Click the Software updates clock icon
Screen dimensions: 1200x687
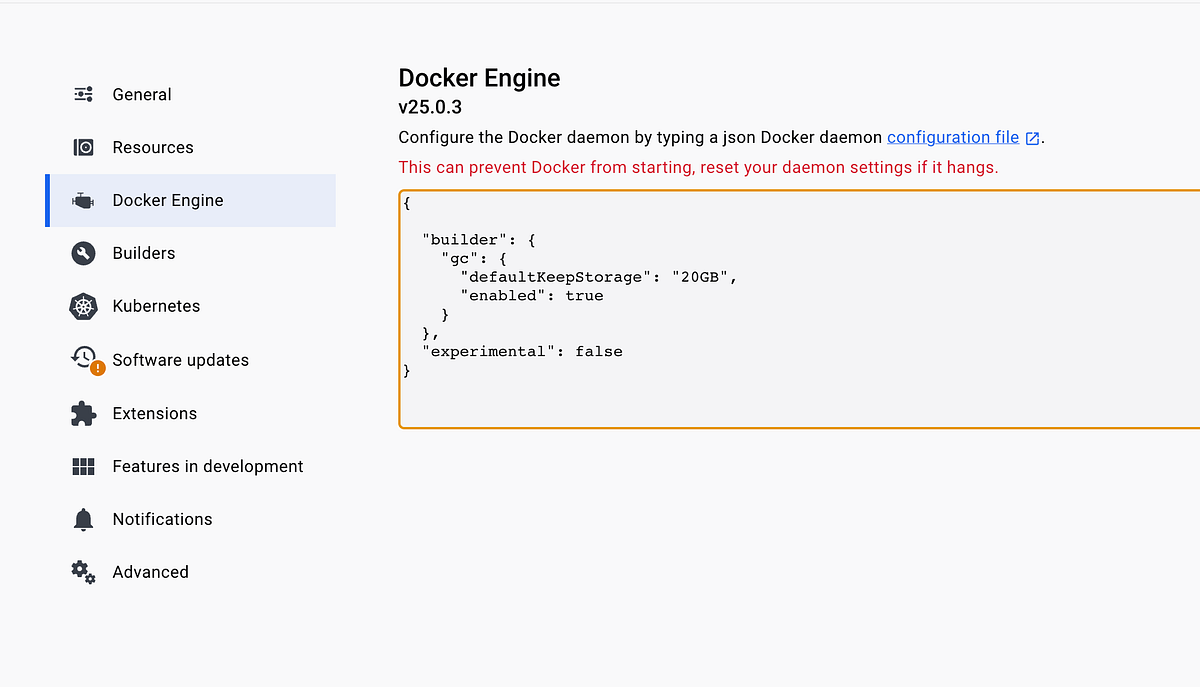(x=83, y=357)
